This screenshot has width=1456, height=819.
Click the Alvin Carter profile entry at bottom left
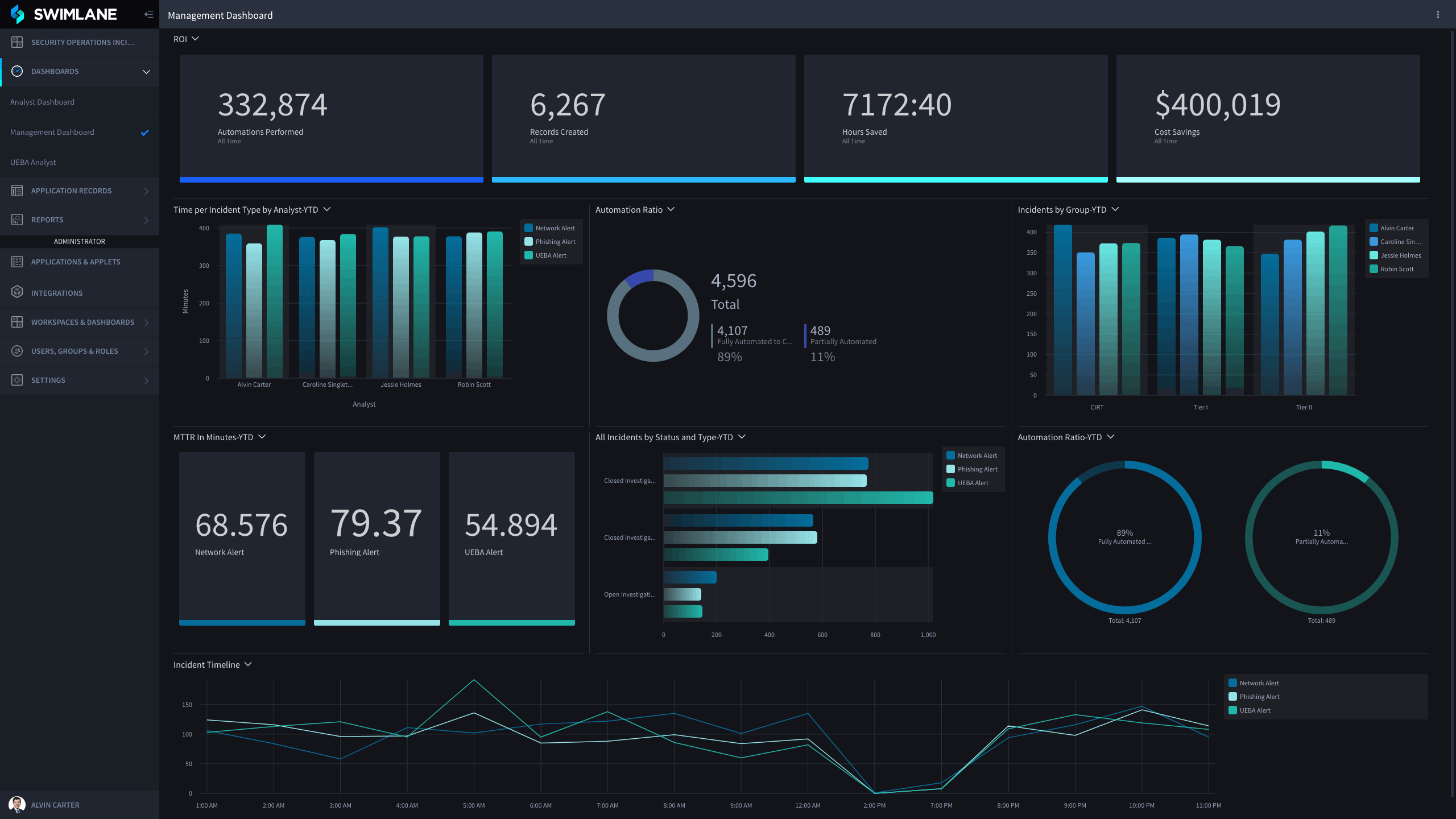coord(55,804)
